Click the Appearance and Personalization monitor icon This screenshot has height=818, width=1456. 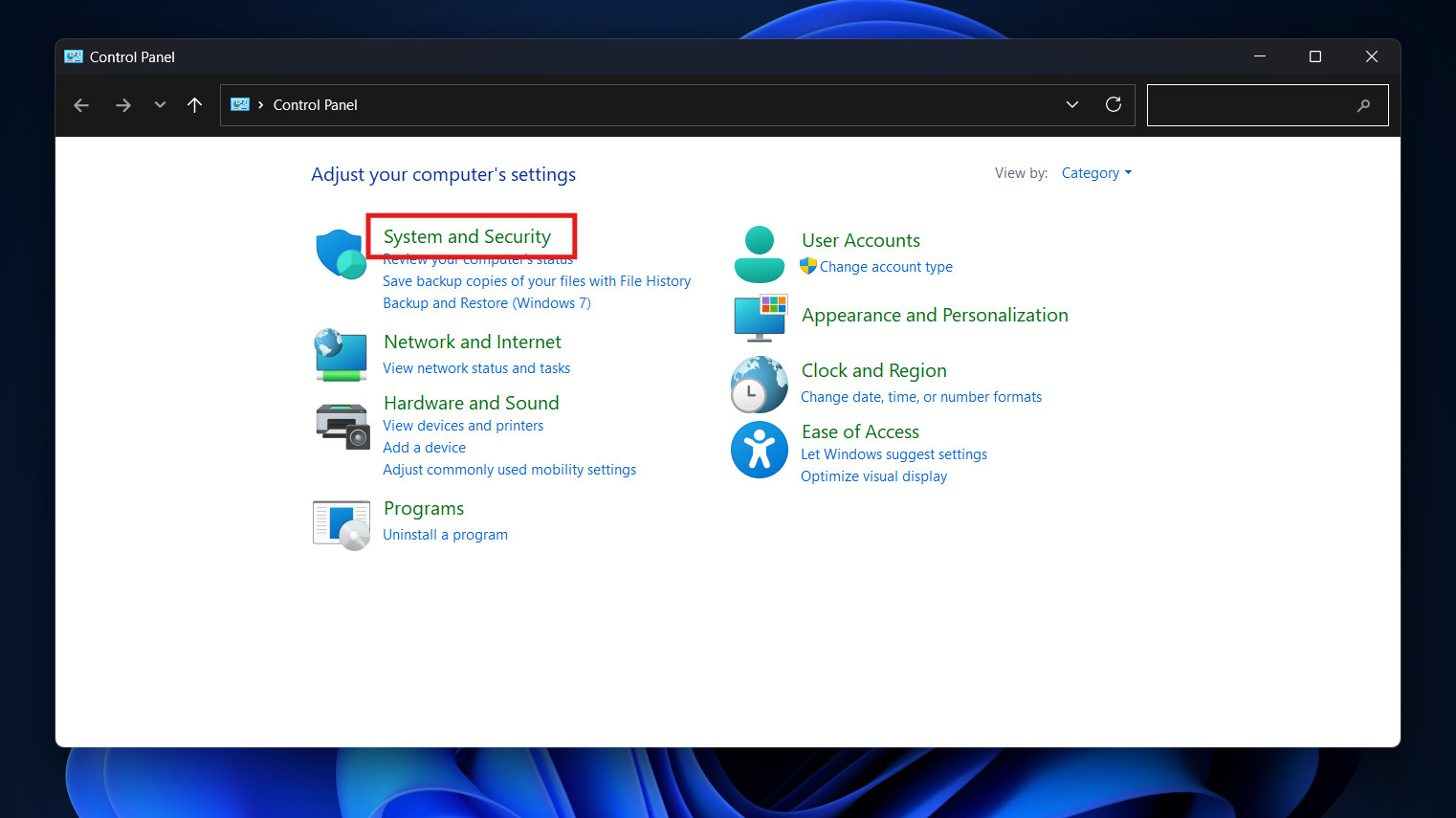coord(759,317)
